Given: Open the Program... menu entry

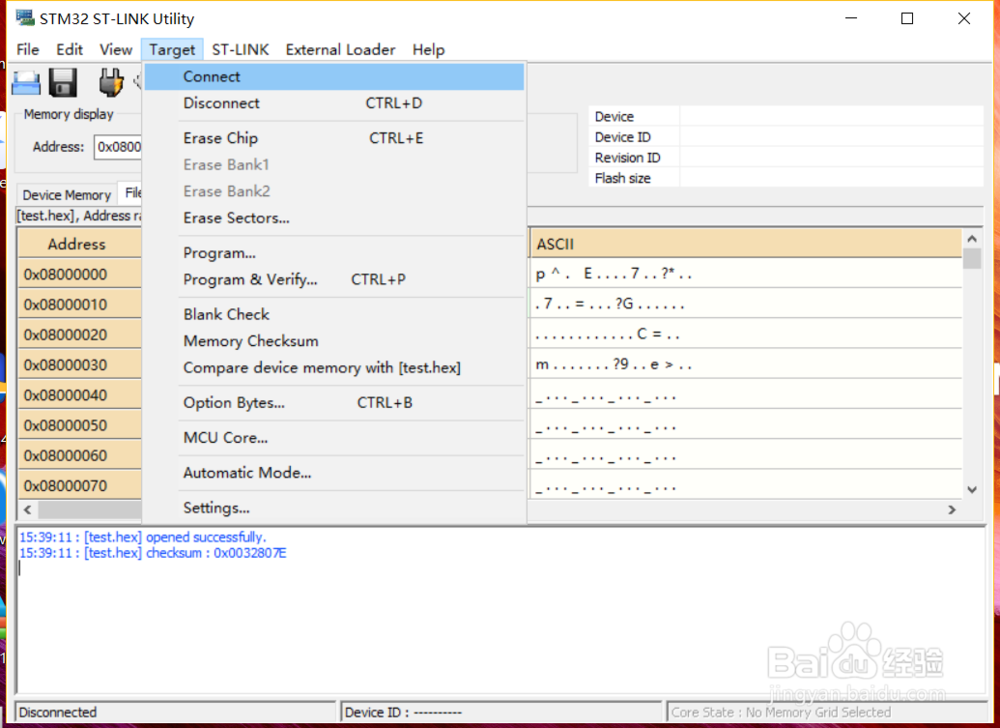Looking at the screenshot, I should coord(334,253).
